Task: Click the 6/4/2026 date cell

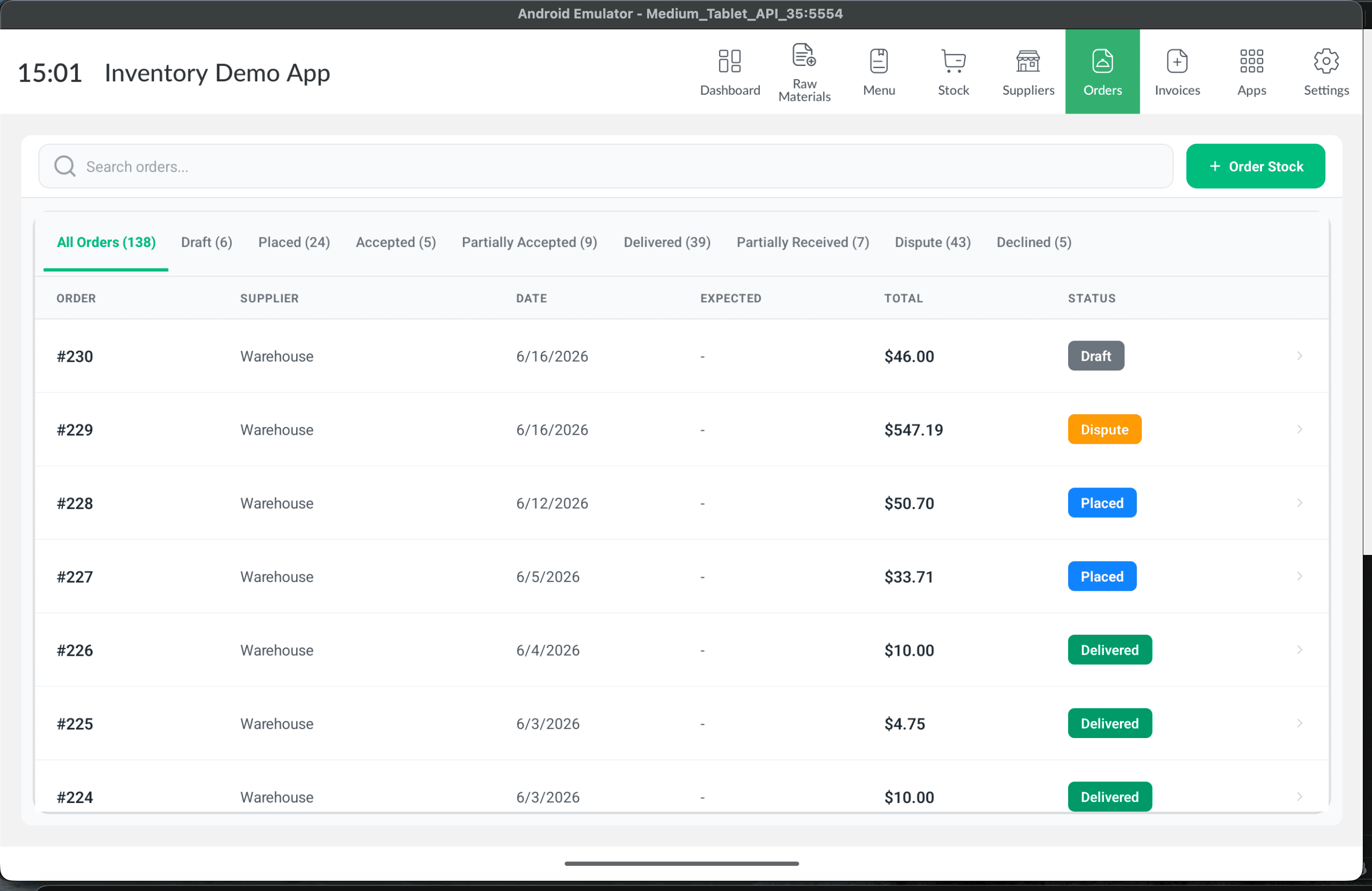Action: pos(548,650)
